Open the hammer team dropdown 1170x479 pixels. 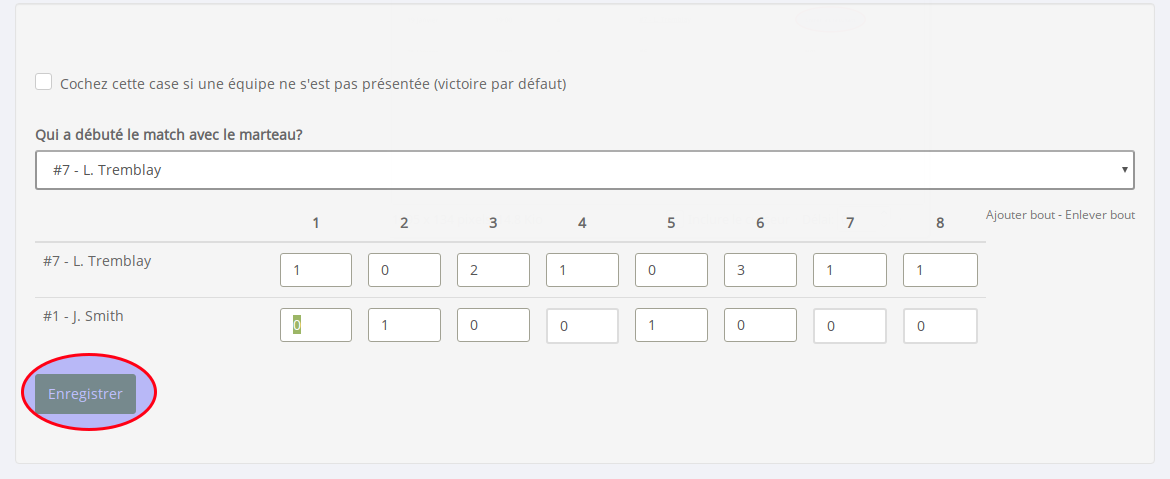[585, 170]
